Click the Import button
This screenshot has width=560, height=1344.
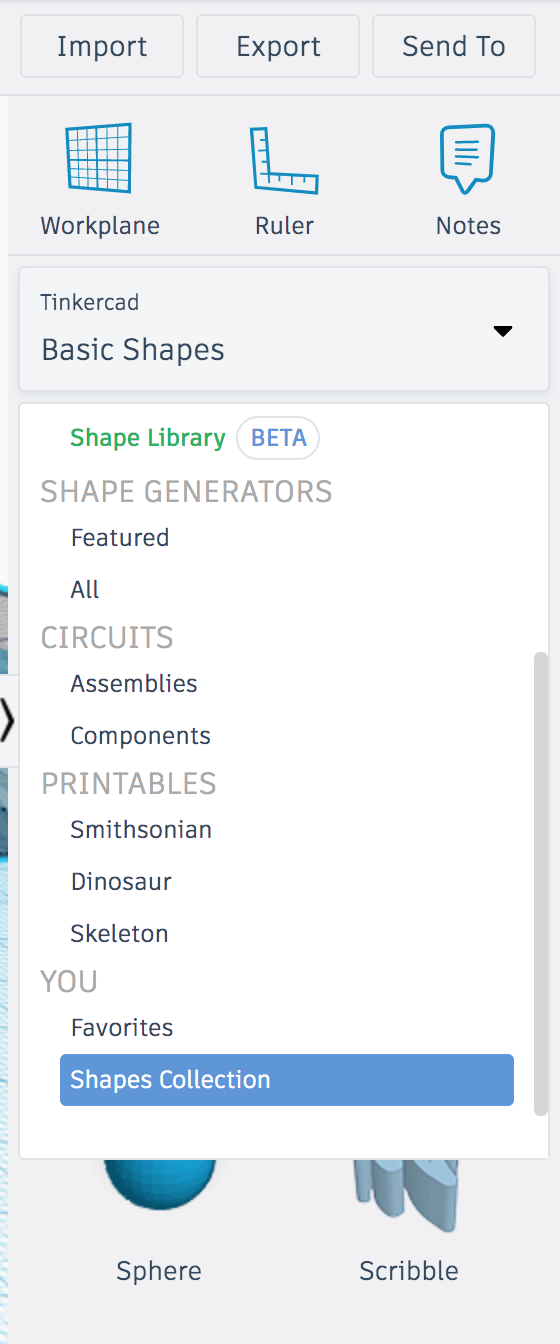click(x=102, y=46)
